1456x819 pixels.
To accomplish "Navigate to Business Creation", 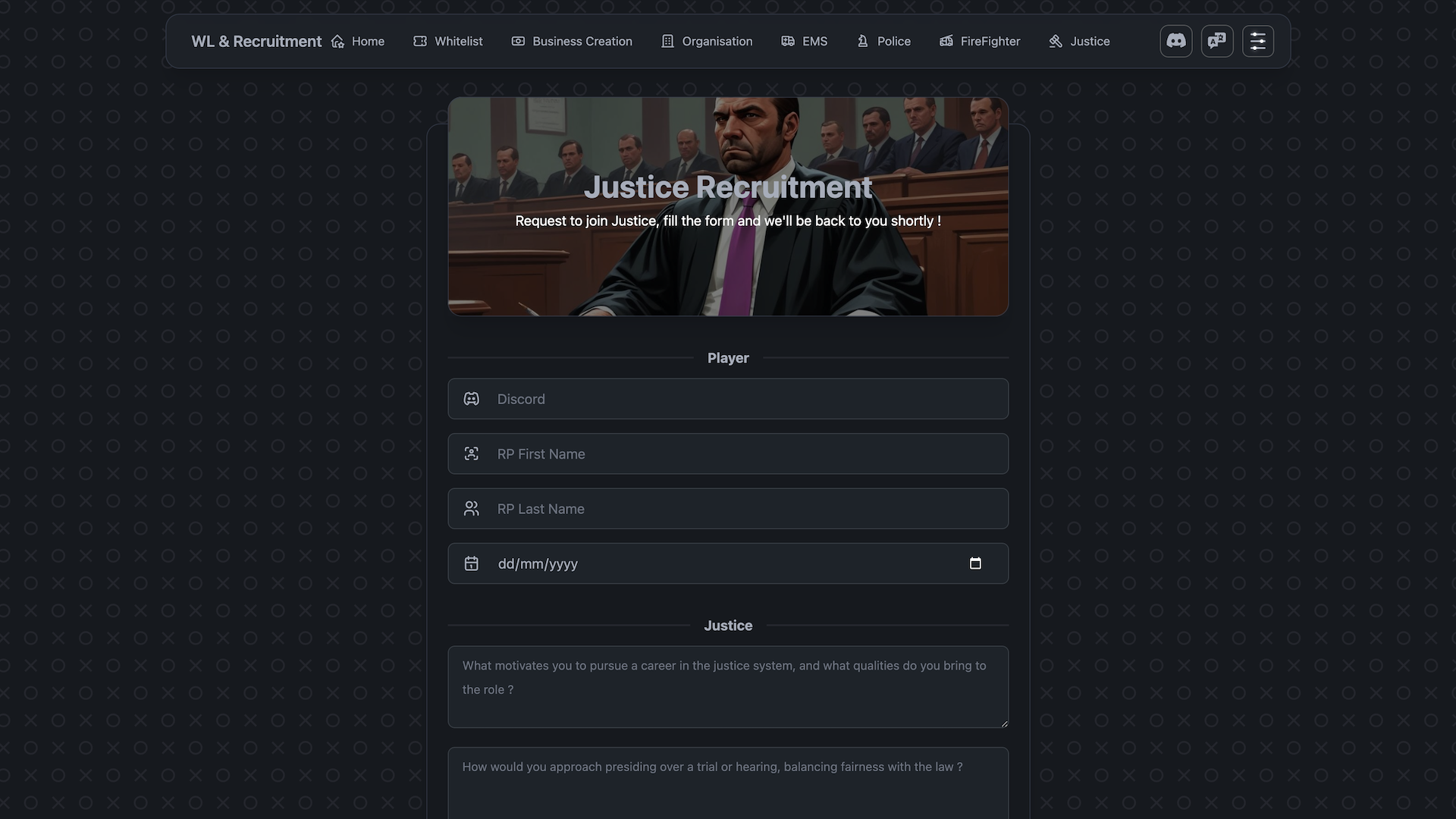I will coord(572,41).
